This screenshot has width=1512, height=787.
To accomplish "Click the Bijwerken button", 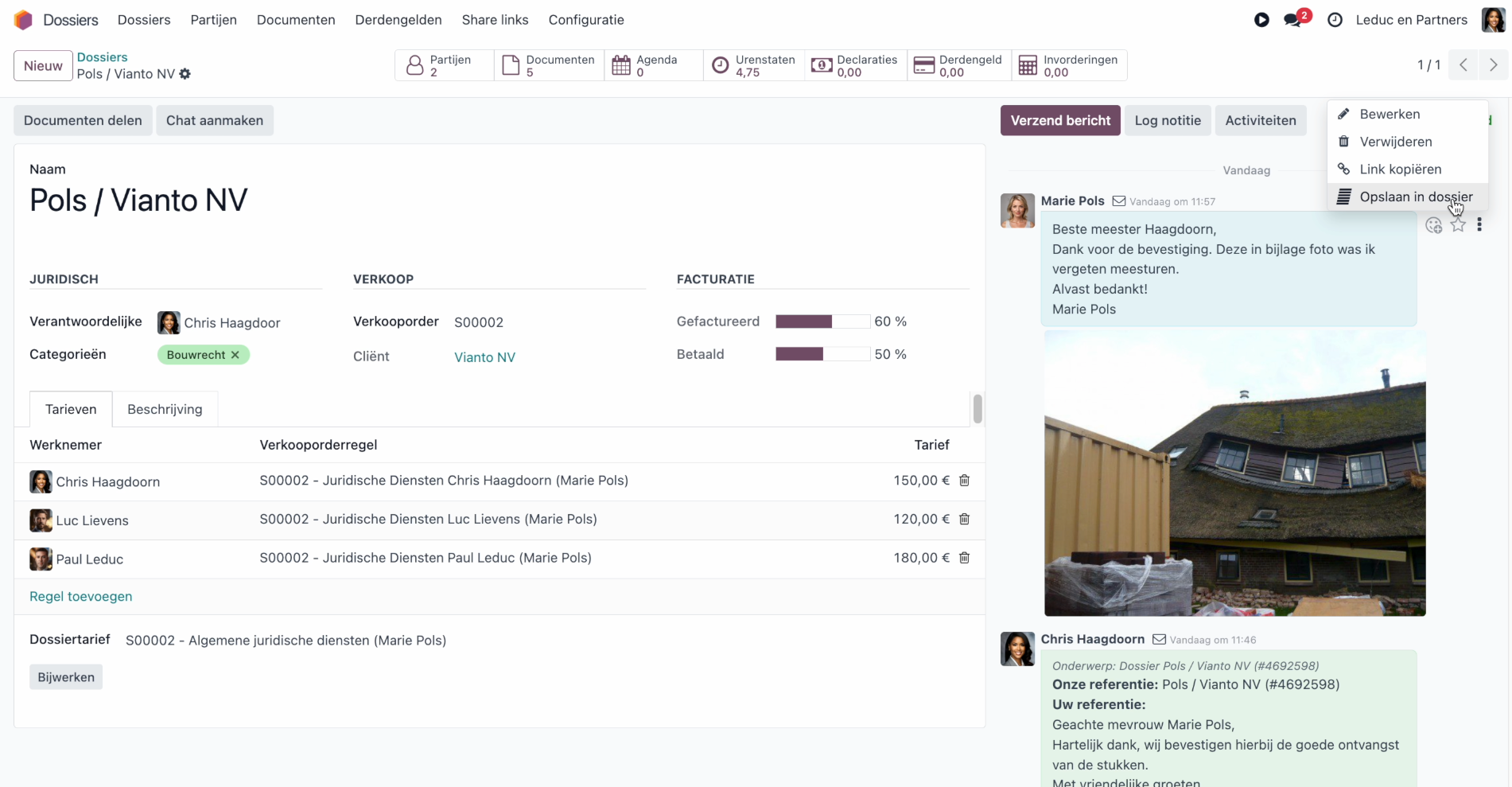I will 66,677.
